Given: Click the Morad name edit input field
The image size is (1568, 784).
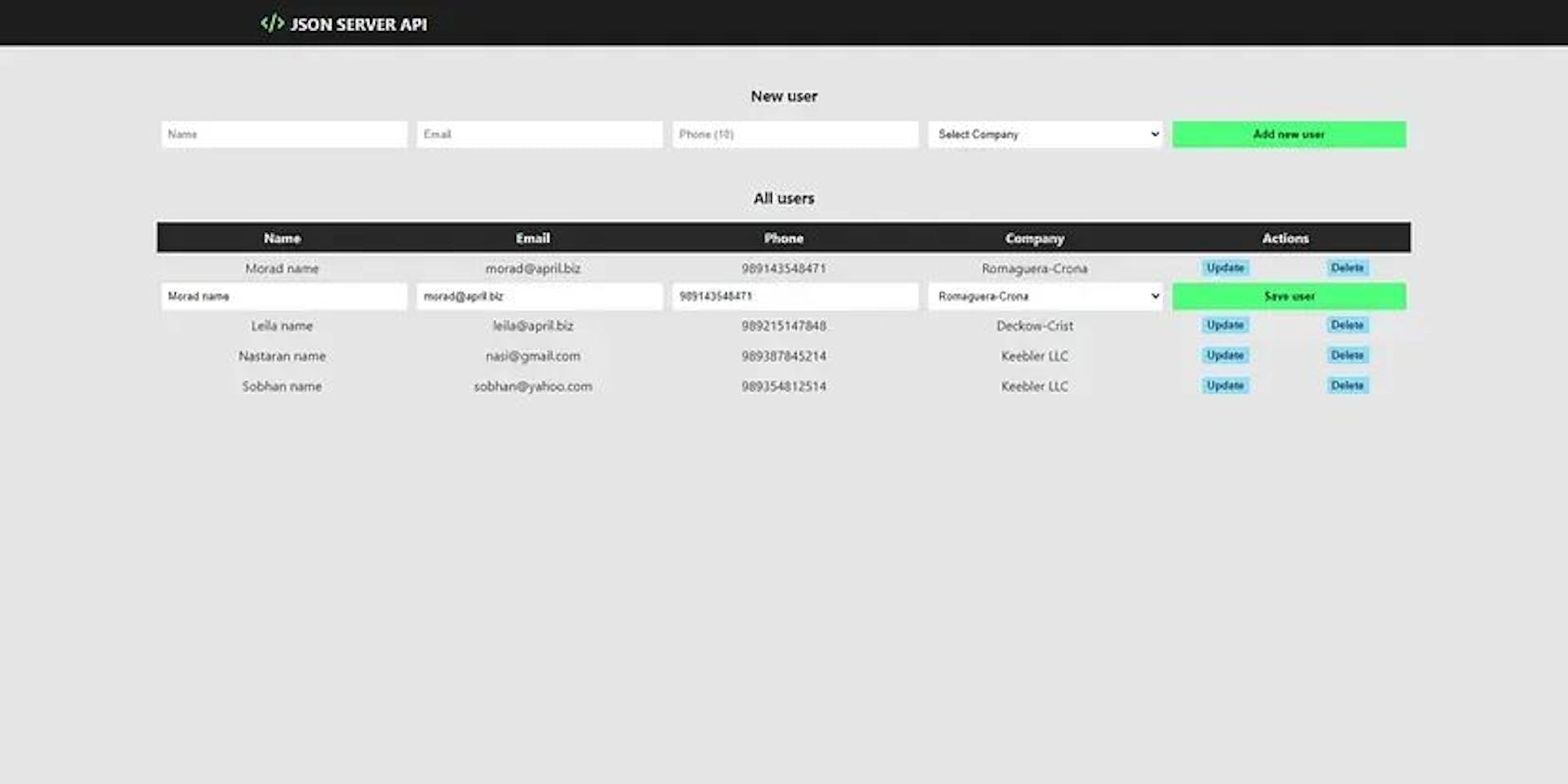Looking at the screenshot, I should [x=283, y=296].
